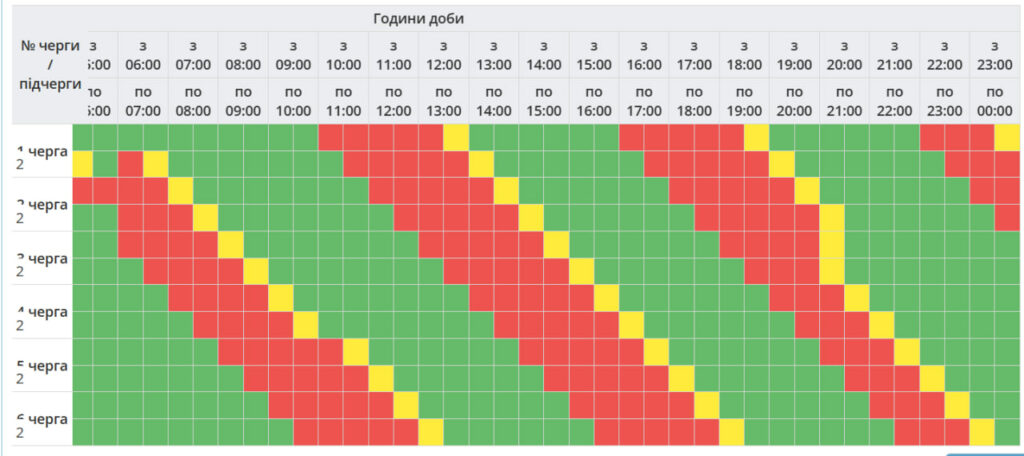Click the "з 12:00" column header

click(x=443, y=55)
